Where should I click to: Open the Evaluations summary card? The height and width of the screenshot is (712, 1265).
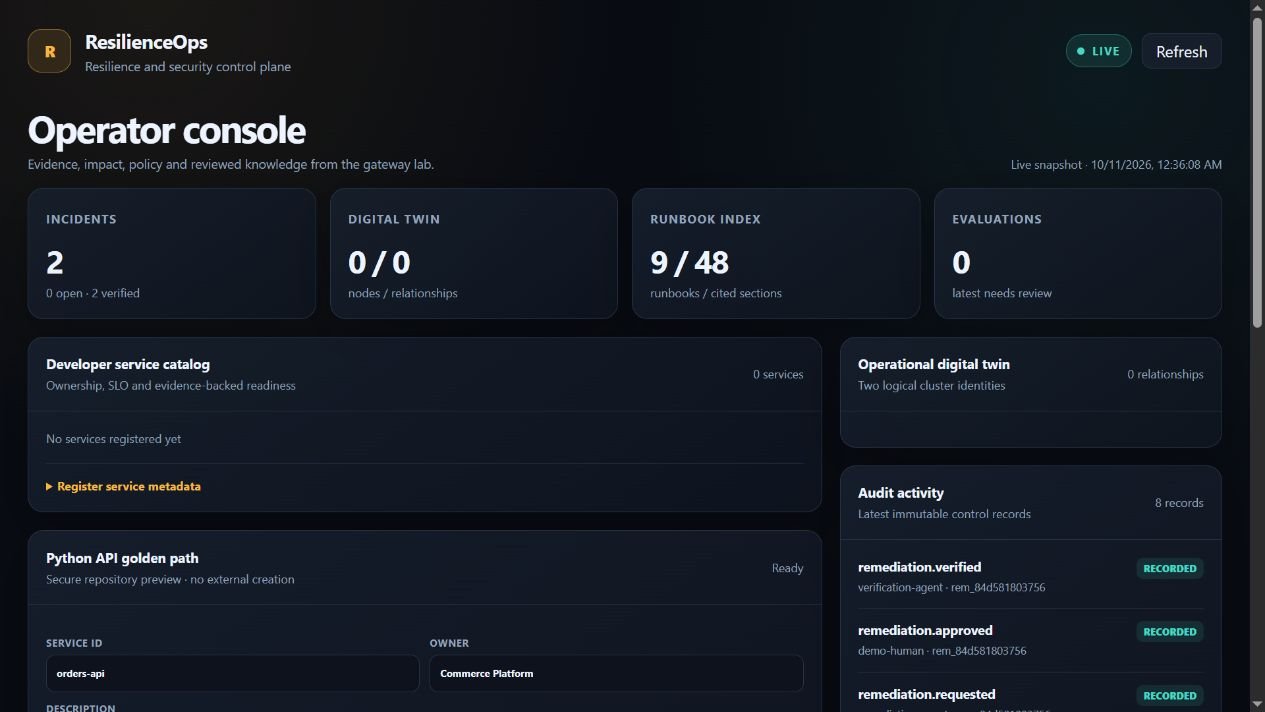coord(1078,253)
